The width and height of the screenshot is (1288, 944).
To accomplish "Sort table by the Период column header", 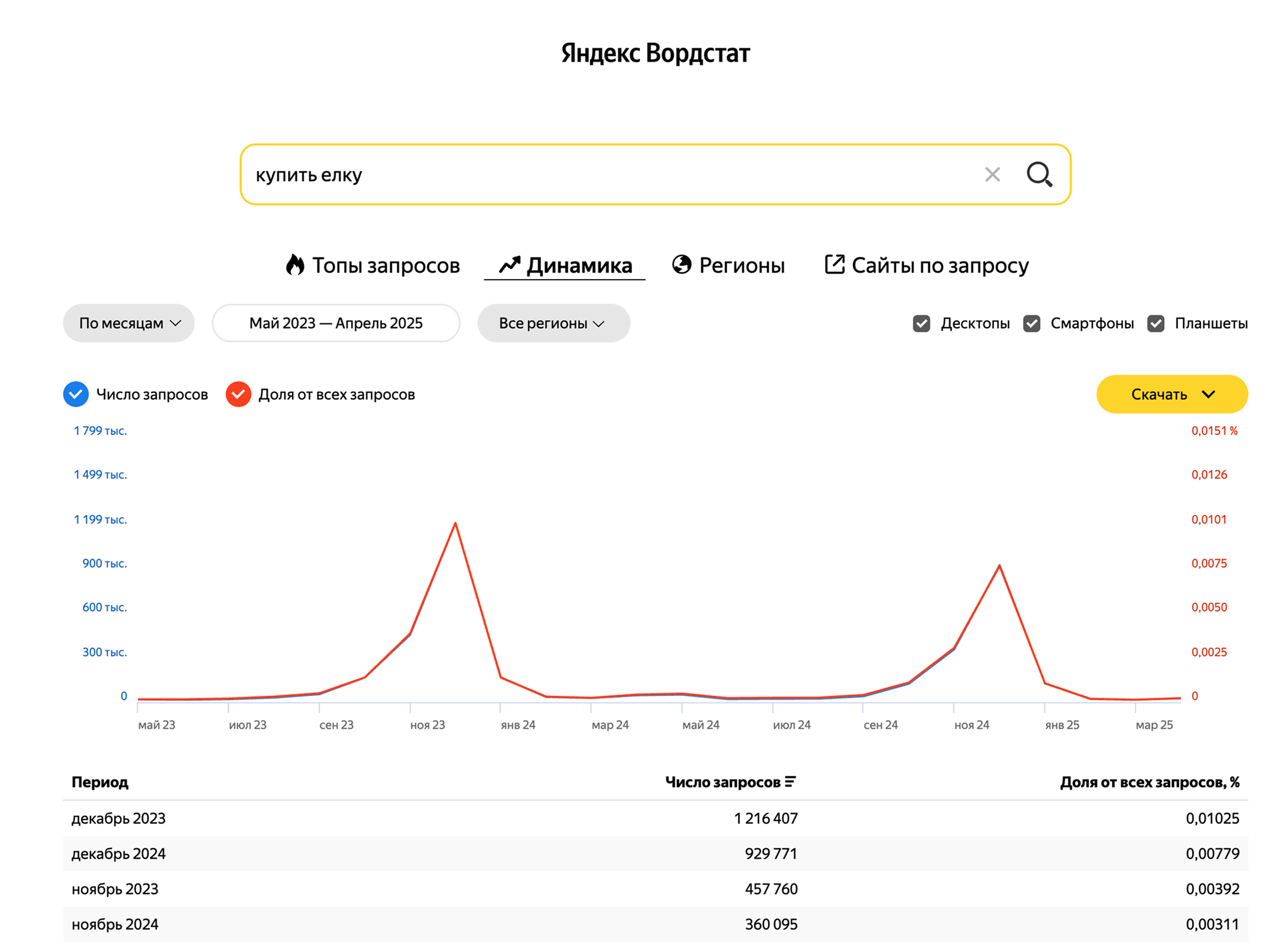I will pos(100,782).
